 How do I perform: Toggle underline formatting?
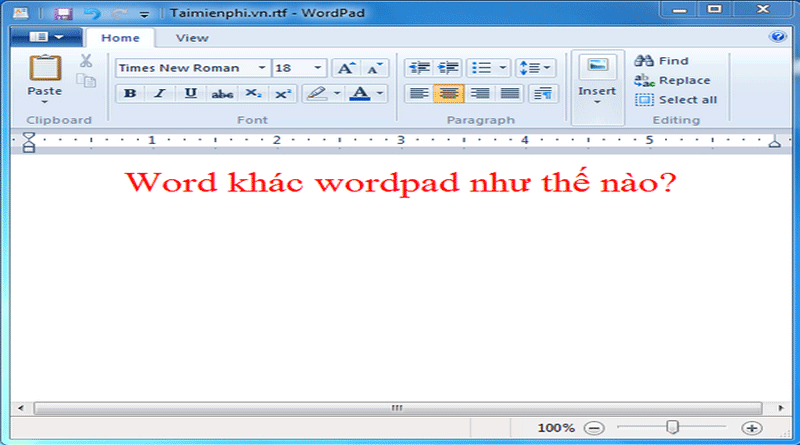pos(191,93)
